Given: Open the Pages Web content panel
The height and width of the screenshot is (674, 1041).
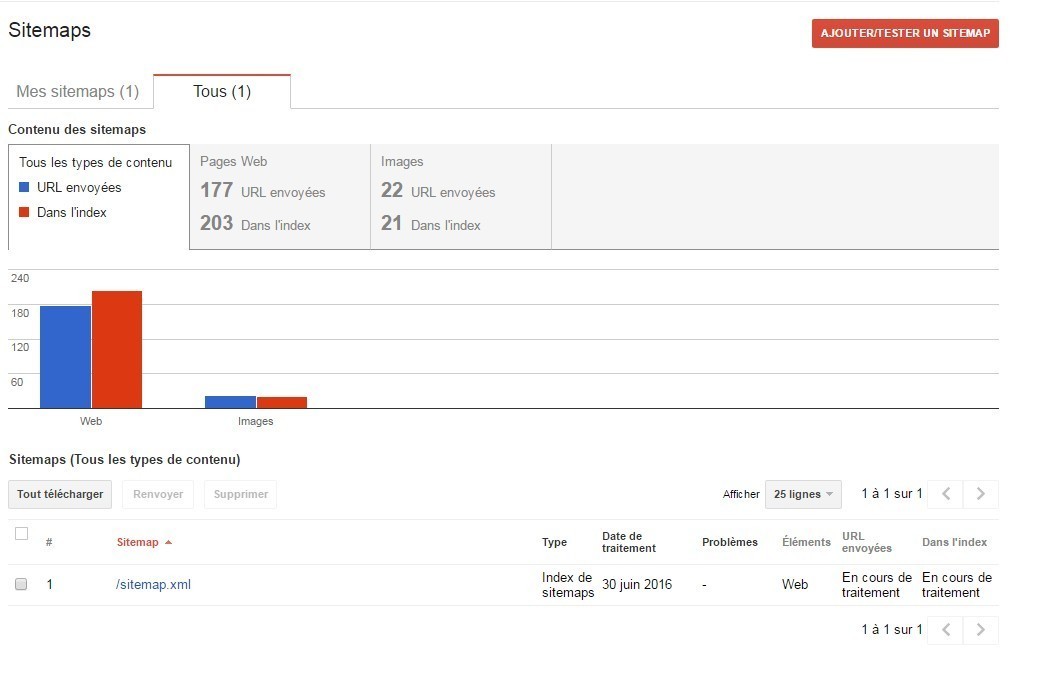Looking at the screenshot, I should pos(279,196).
